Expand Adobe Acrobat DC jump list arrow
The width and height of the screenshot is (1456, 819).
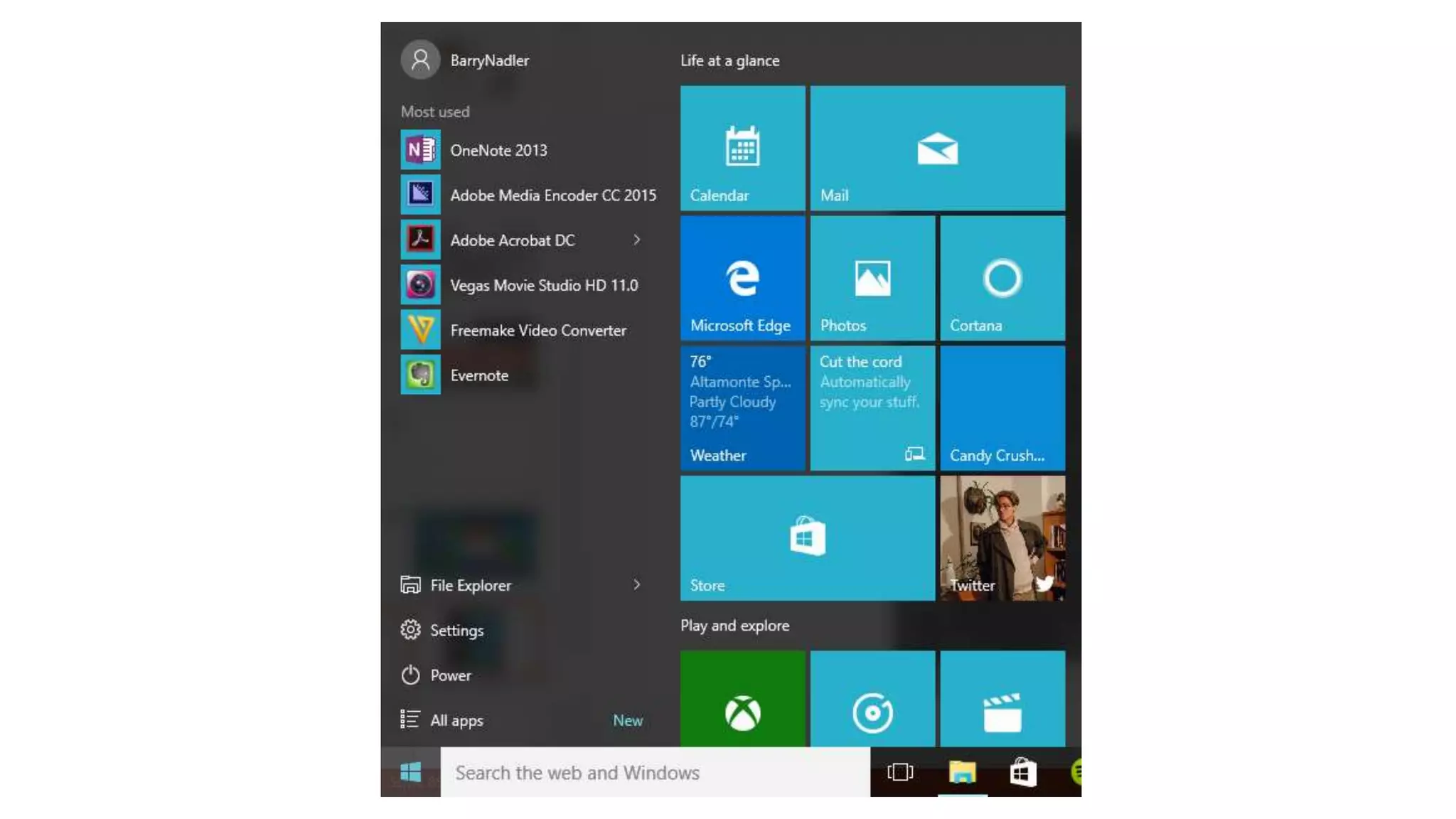(x=637, y=240)
